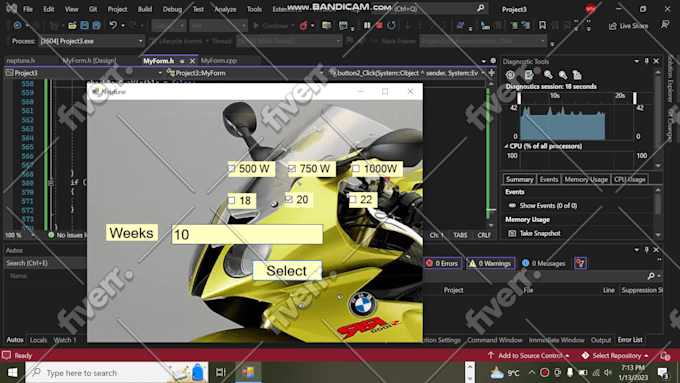Save the file with the single-disk icon
This screenshot has width=680, height=383.
click(x=85, y=26)
